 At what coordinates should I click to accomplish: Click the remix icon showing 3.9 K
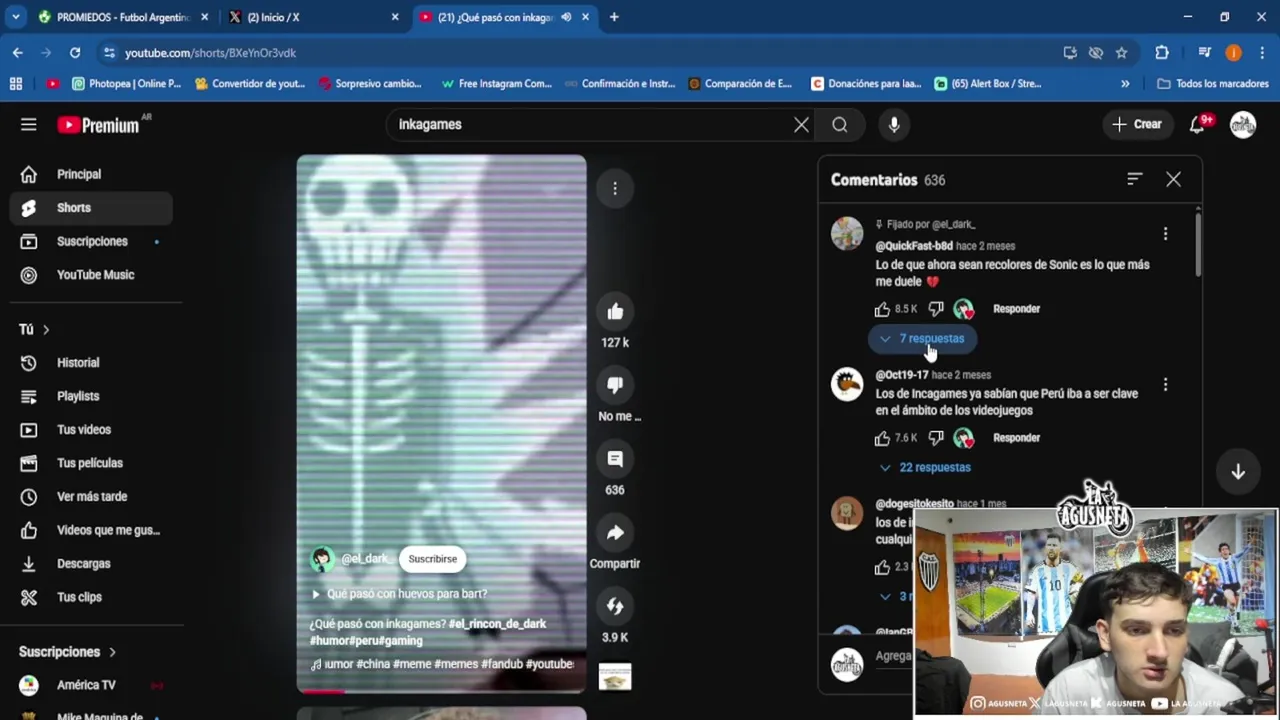coord(615,606)
